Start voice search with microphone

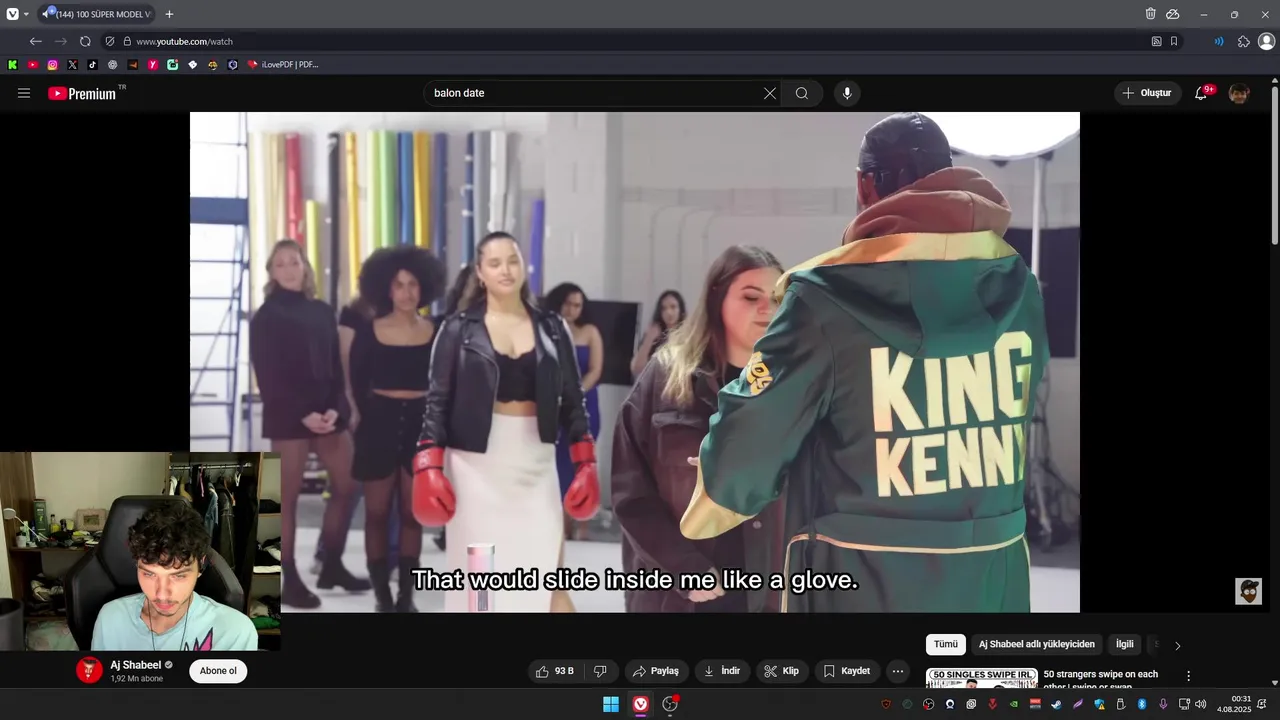[x=847, y=93]
